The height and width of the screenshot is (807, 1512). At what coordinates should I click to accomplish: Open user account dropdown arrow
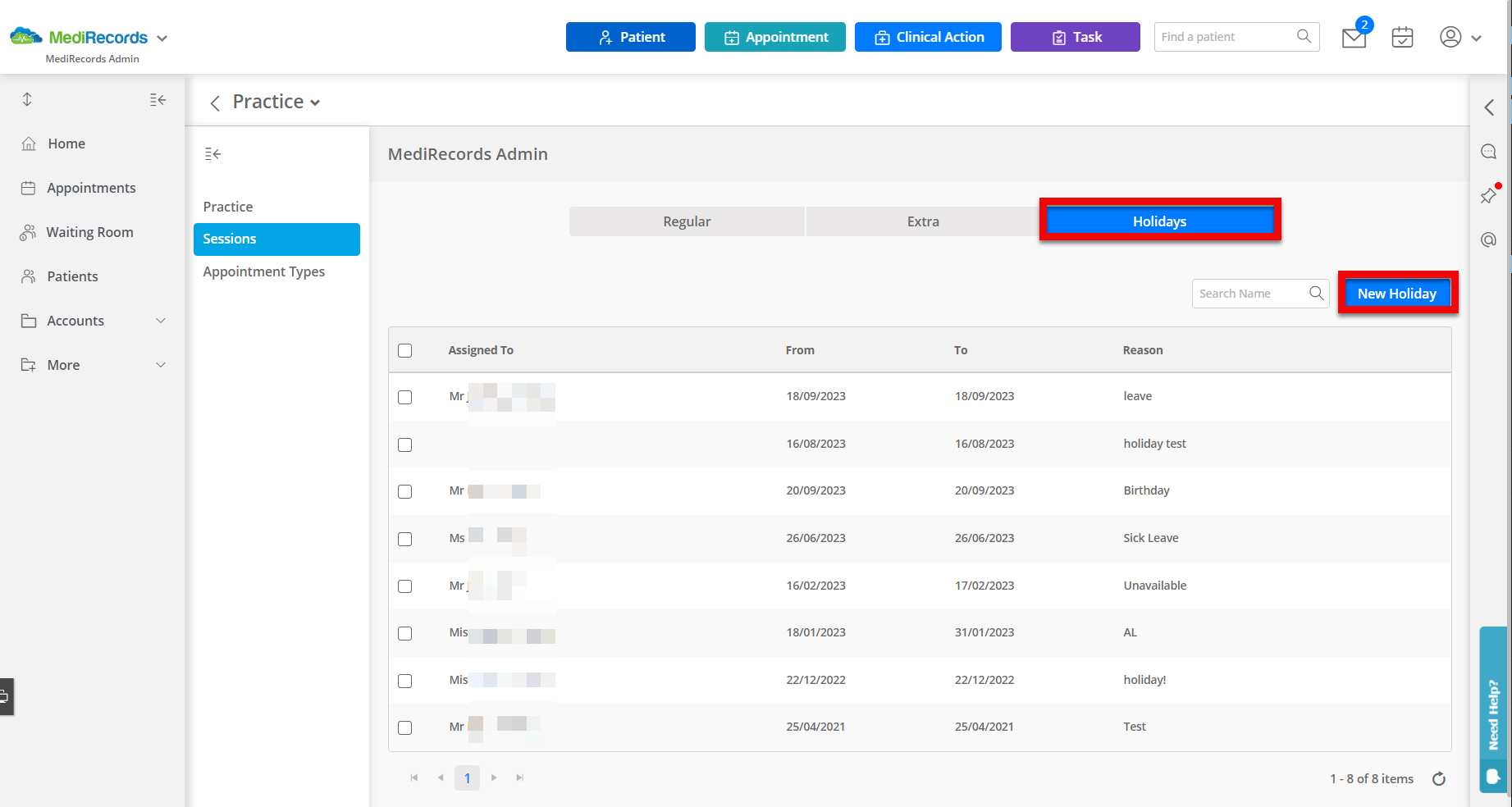[1476, 38]
